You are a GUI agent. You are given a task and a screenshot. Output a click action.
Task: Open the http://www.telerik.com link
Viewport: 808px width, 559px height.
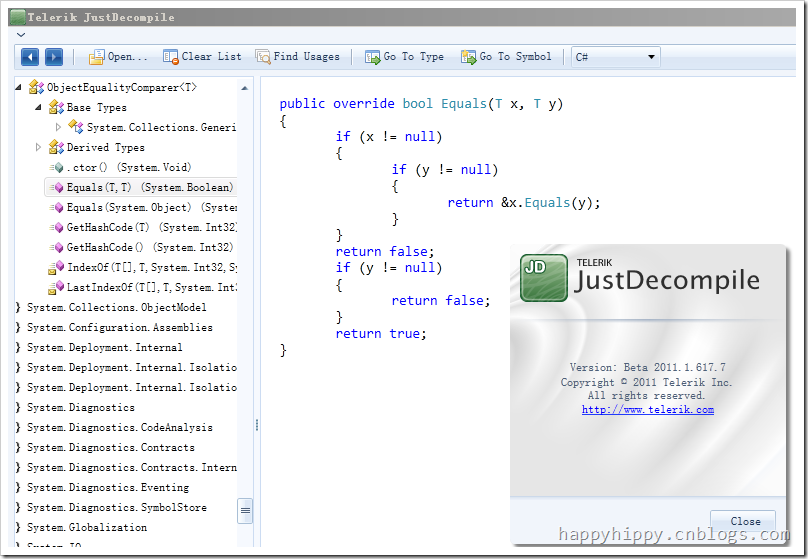(x=648, y=410)
